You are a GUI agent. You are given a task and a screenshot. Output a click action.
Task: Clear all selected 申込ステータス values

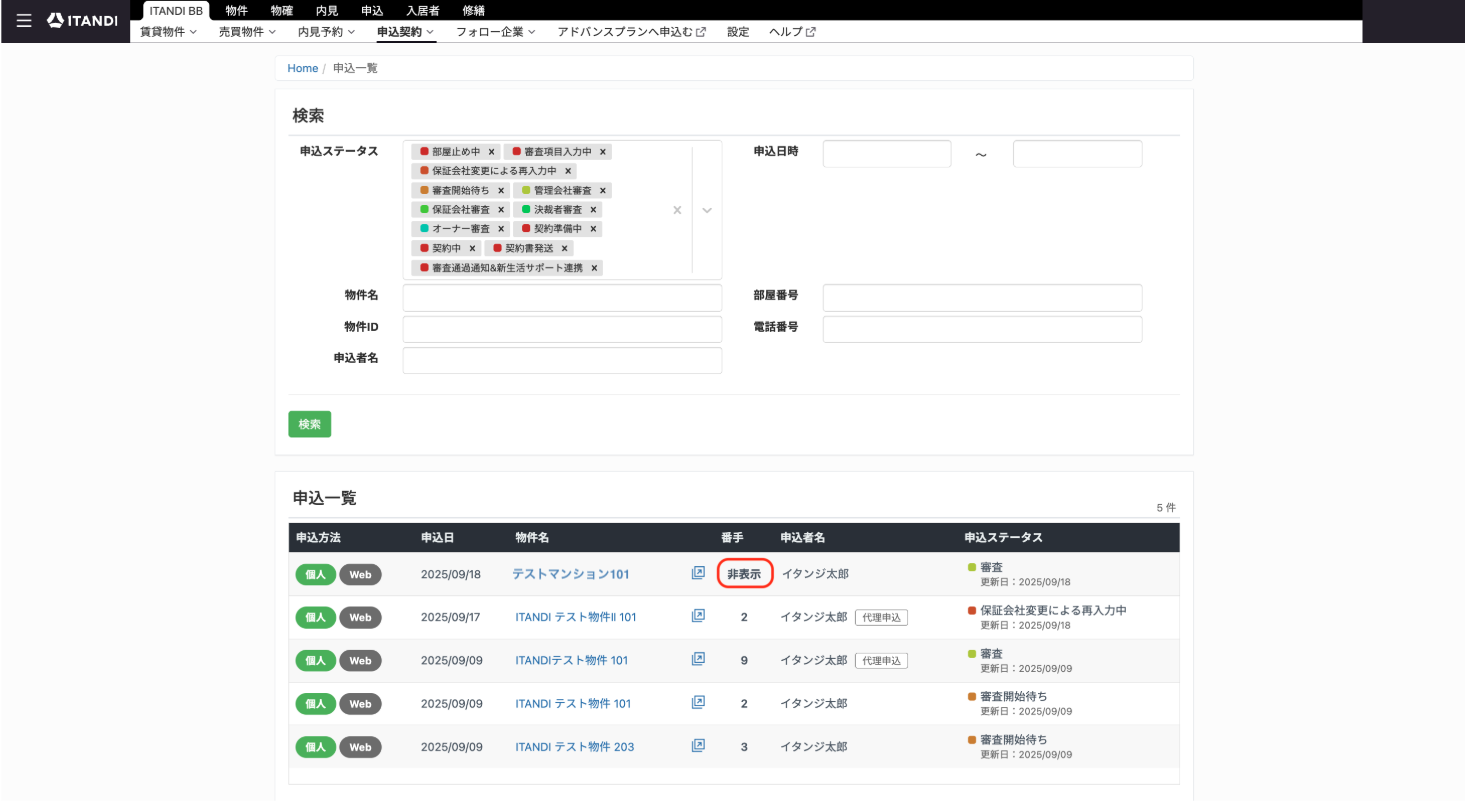(x=677, y=210)
